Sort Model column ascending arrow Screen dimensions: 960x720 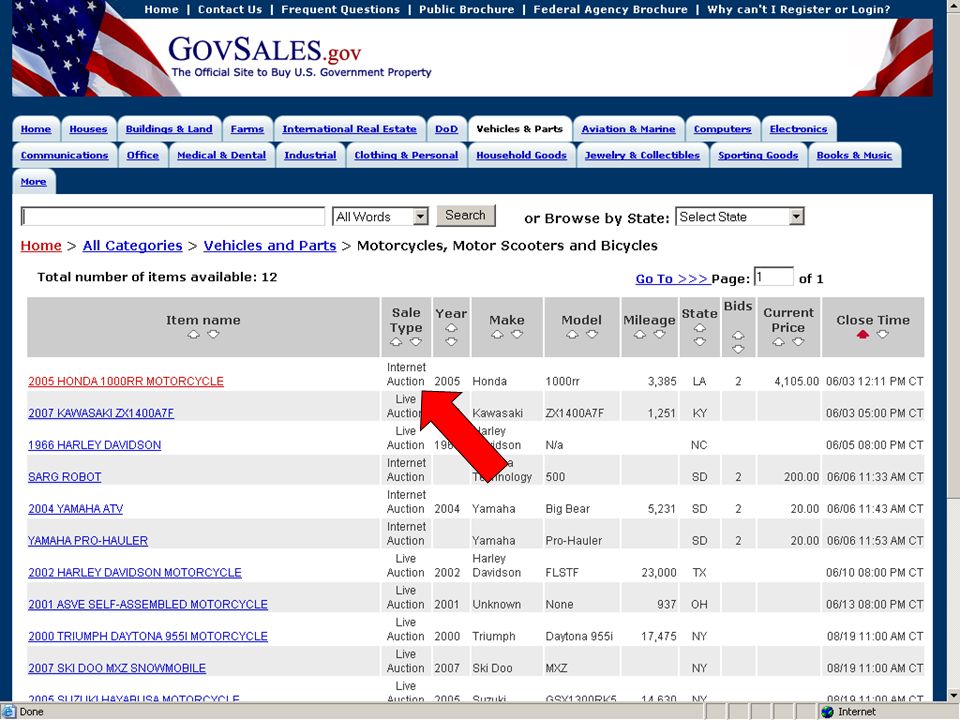[572, 335]
